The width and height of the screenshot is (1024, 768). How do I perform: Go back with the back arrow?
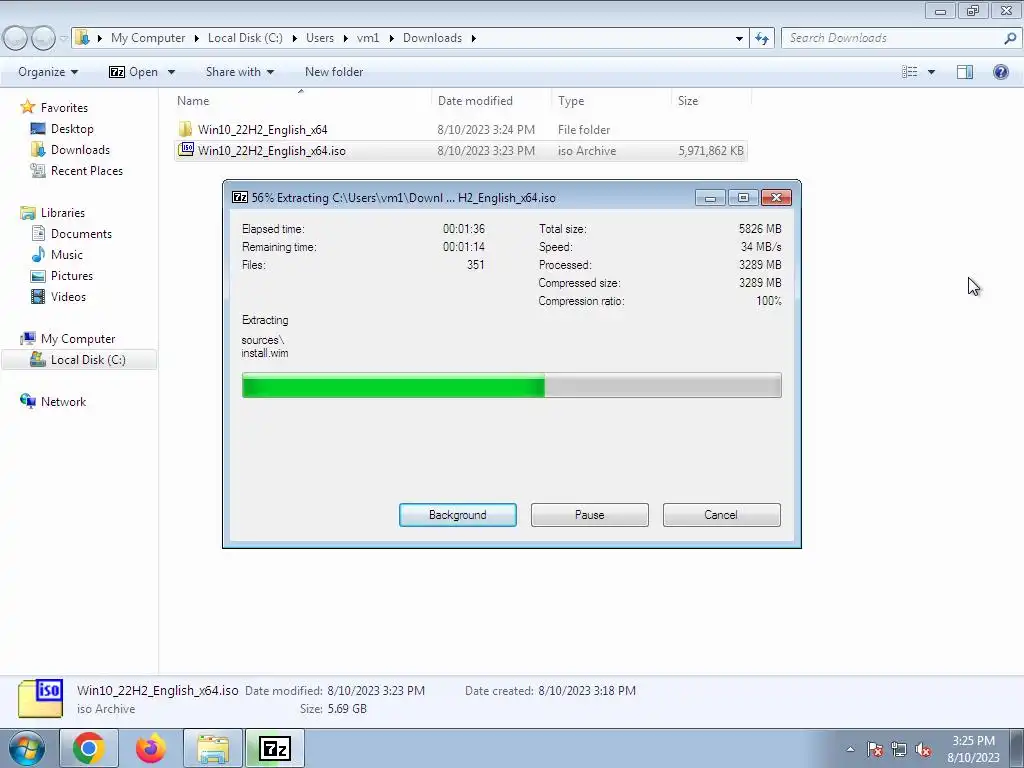point(16,38)
